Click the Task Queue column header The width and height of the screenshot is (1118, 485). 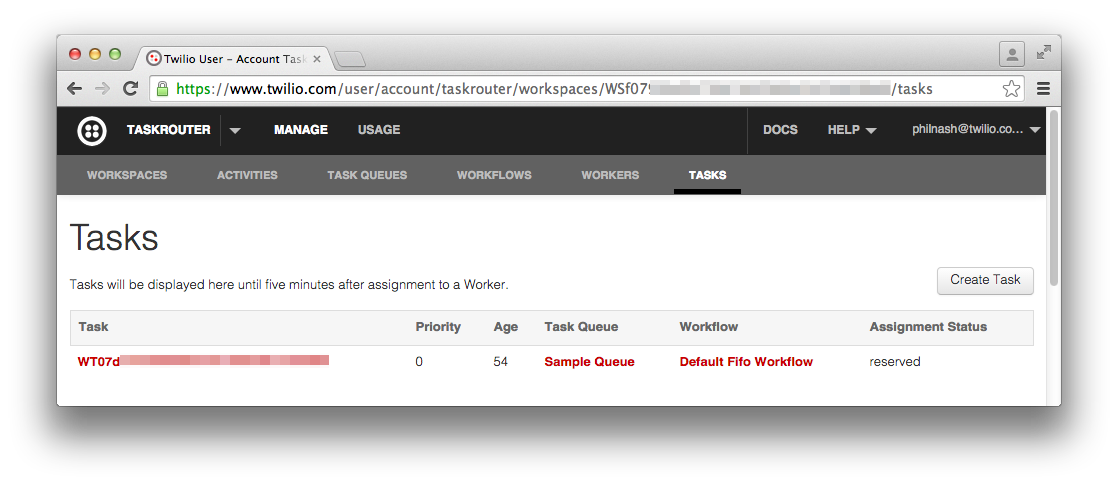(581, 327)
